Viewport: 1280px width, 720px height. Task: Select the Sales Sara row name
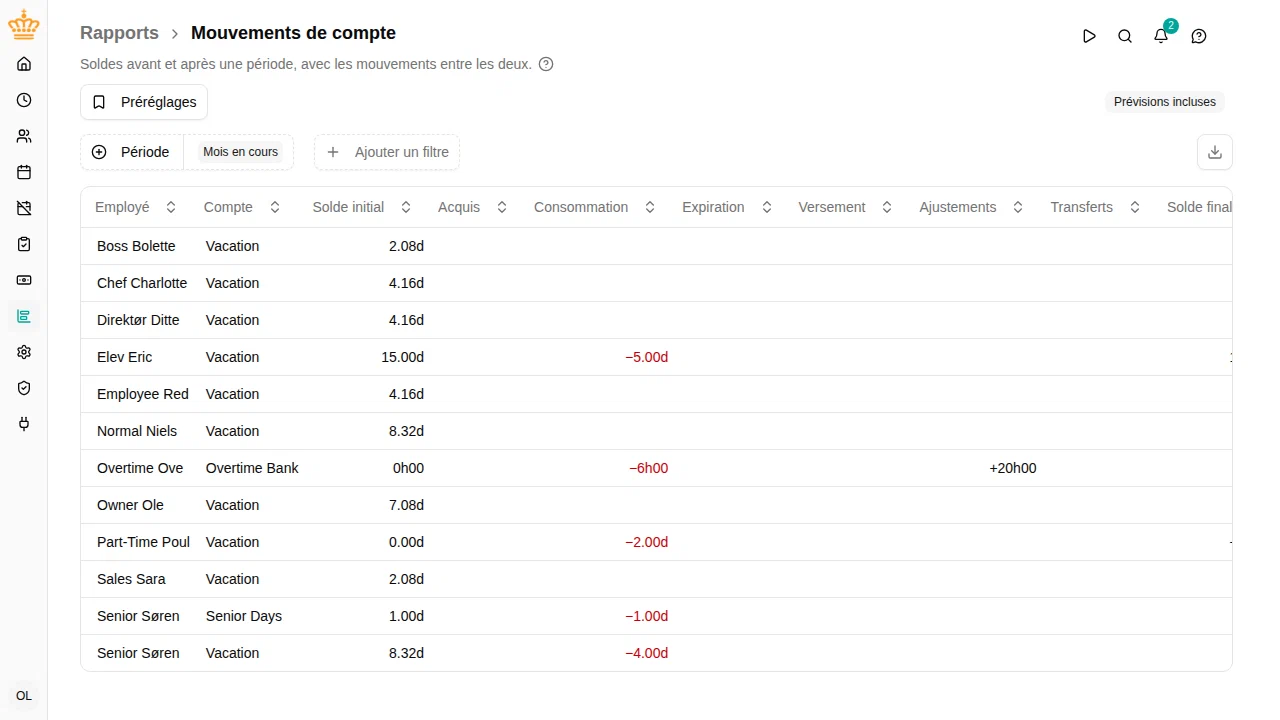(x=131, y=579)
